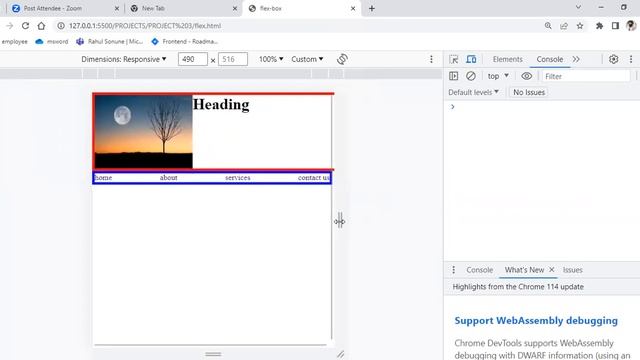The height and width of the screenshot is (360, 640).
Task: Open the Chrome profile avatar
Action: [x=631, y=26]
